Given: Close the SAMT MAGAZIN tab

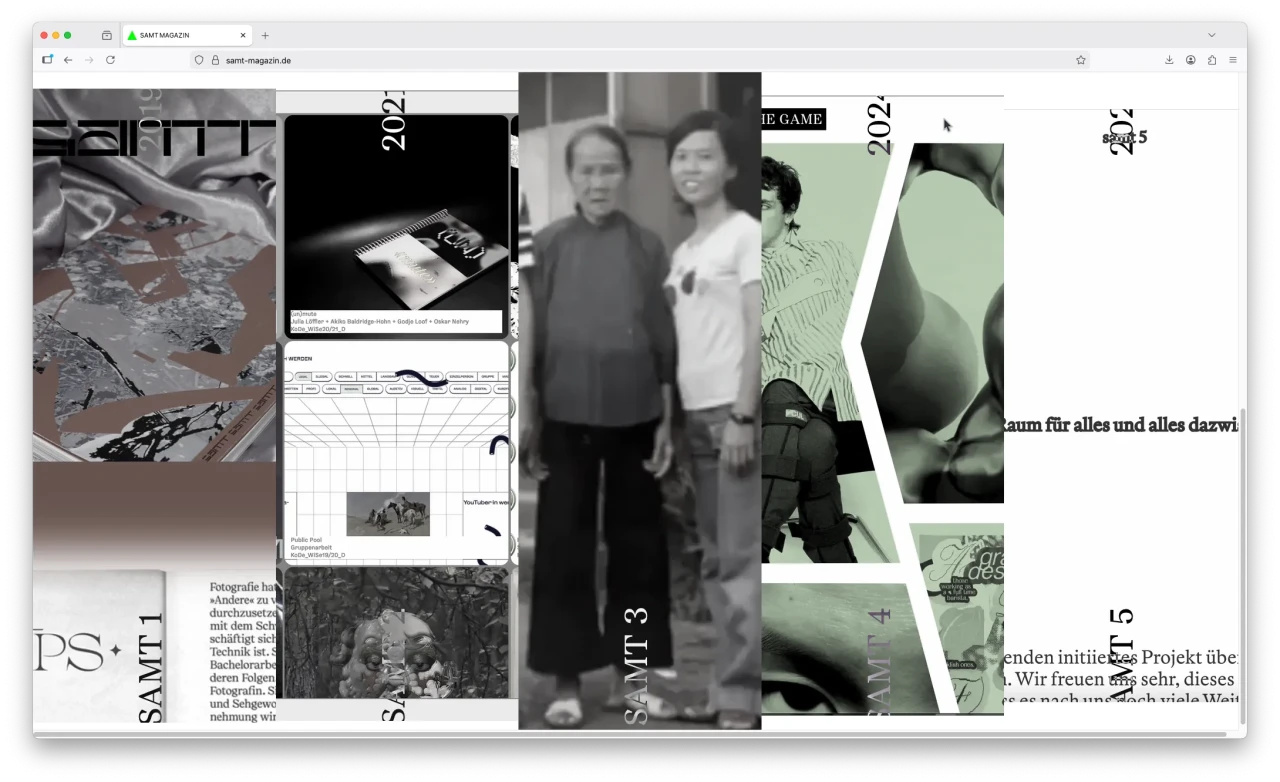Looking at the screenshot, I should coord(242,35).
